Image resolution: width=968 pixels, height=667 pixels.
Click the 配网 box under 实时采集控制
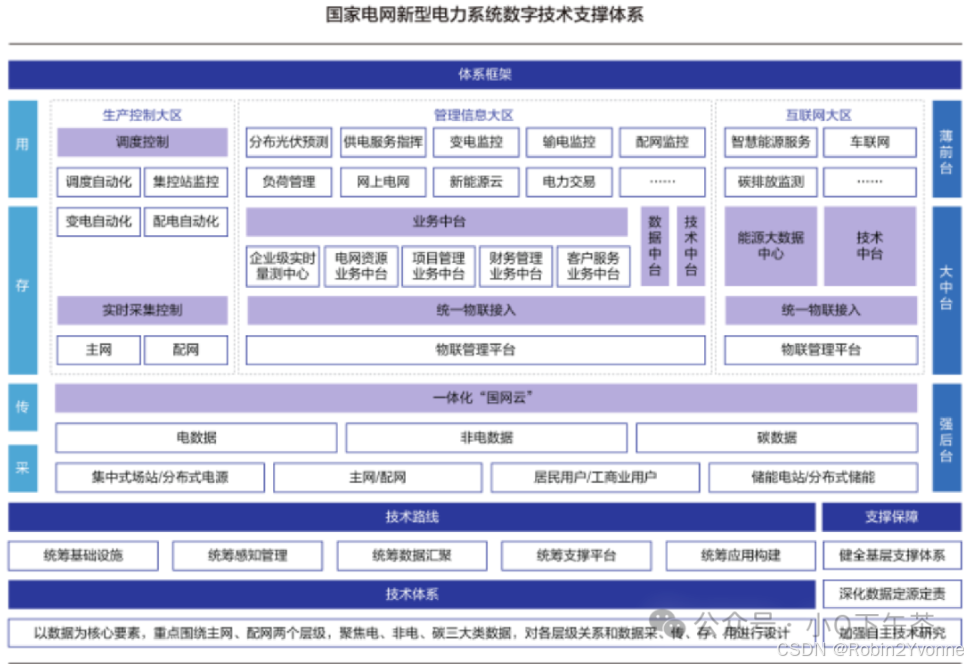[186, 350]
